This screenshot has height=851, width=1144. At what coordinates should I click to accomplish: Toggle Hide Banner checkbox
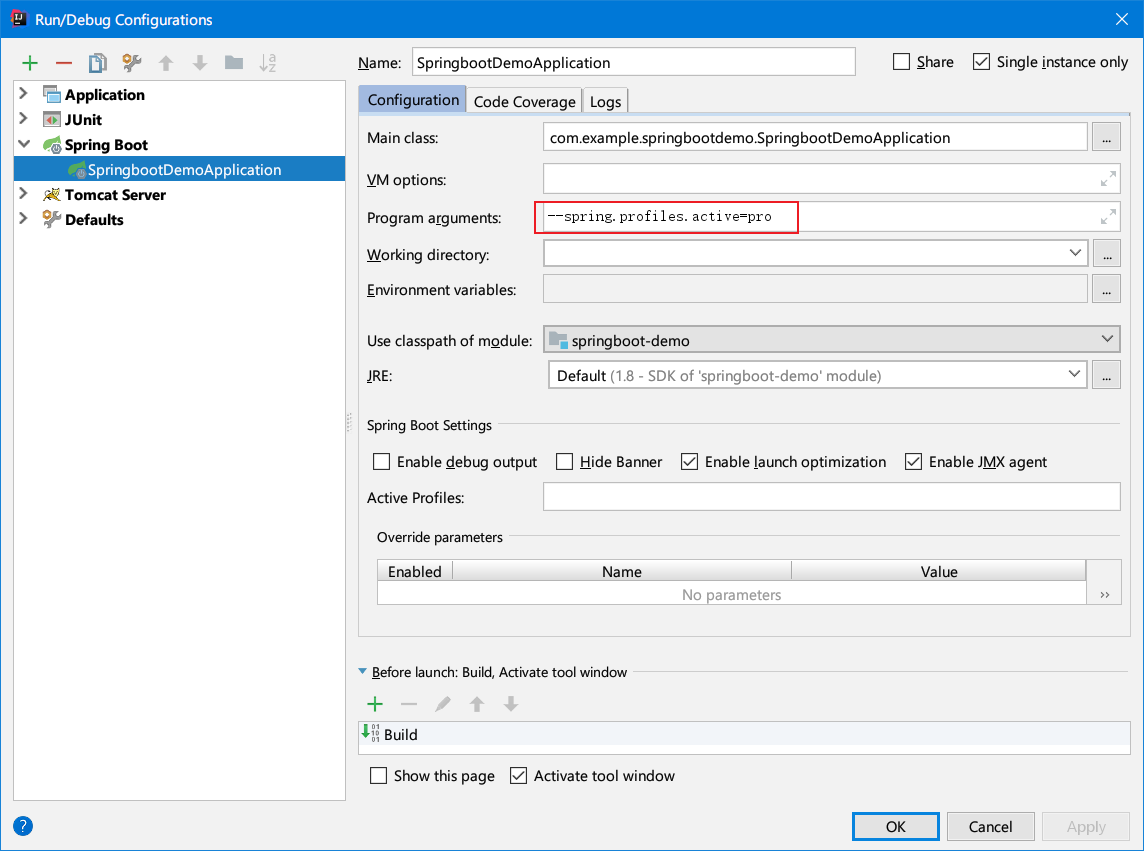coord(564,462)
